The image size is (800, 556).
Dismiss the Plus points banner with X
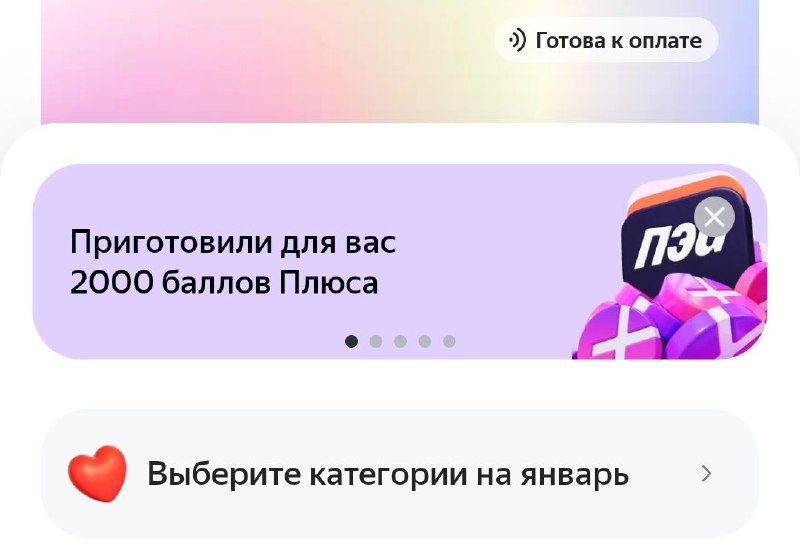click(714, 217)
